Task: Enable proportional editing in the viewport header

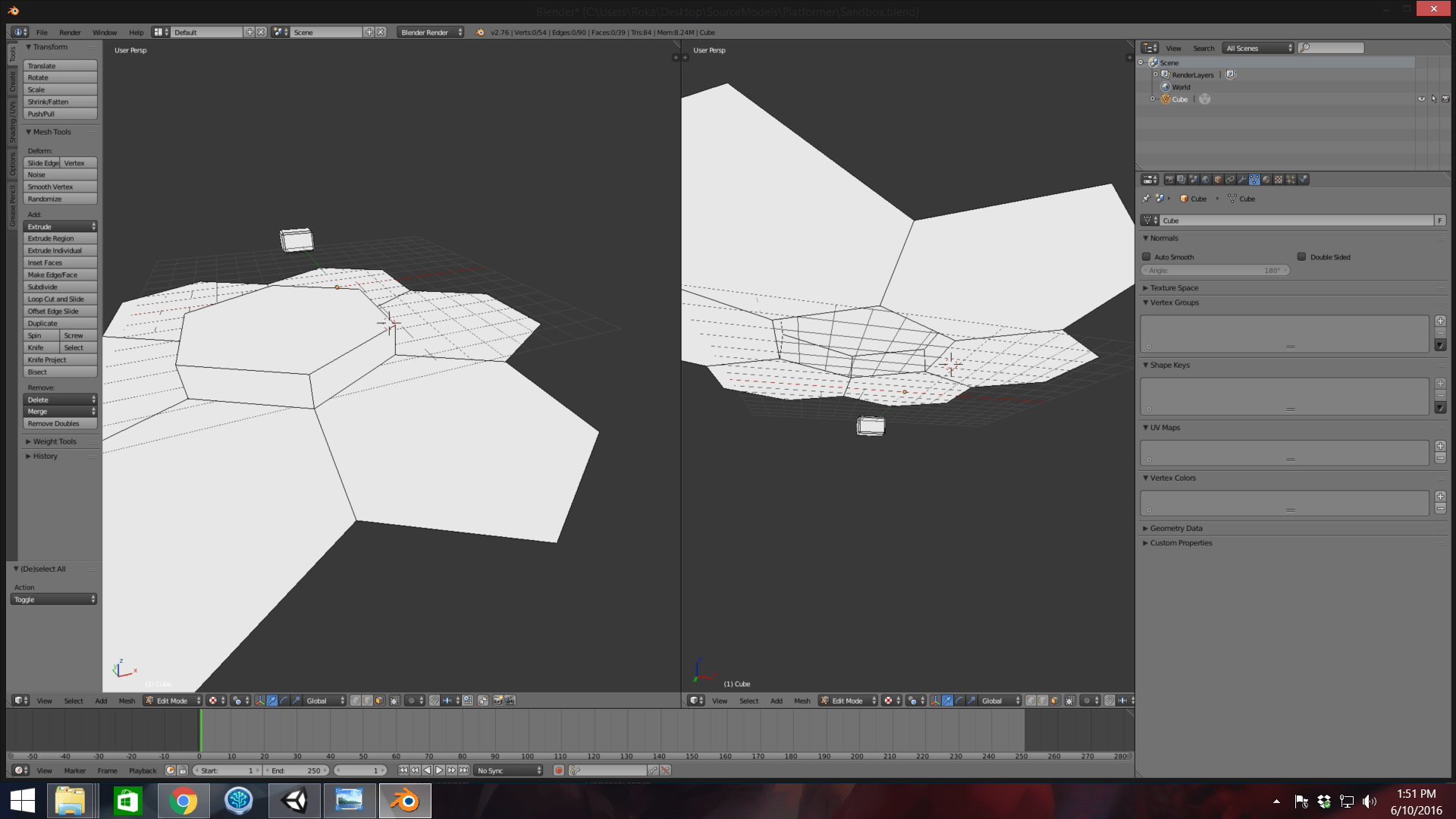Action: (x=412, y=700)
